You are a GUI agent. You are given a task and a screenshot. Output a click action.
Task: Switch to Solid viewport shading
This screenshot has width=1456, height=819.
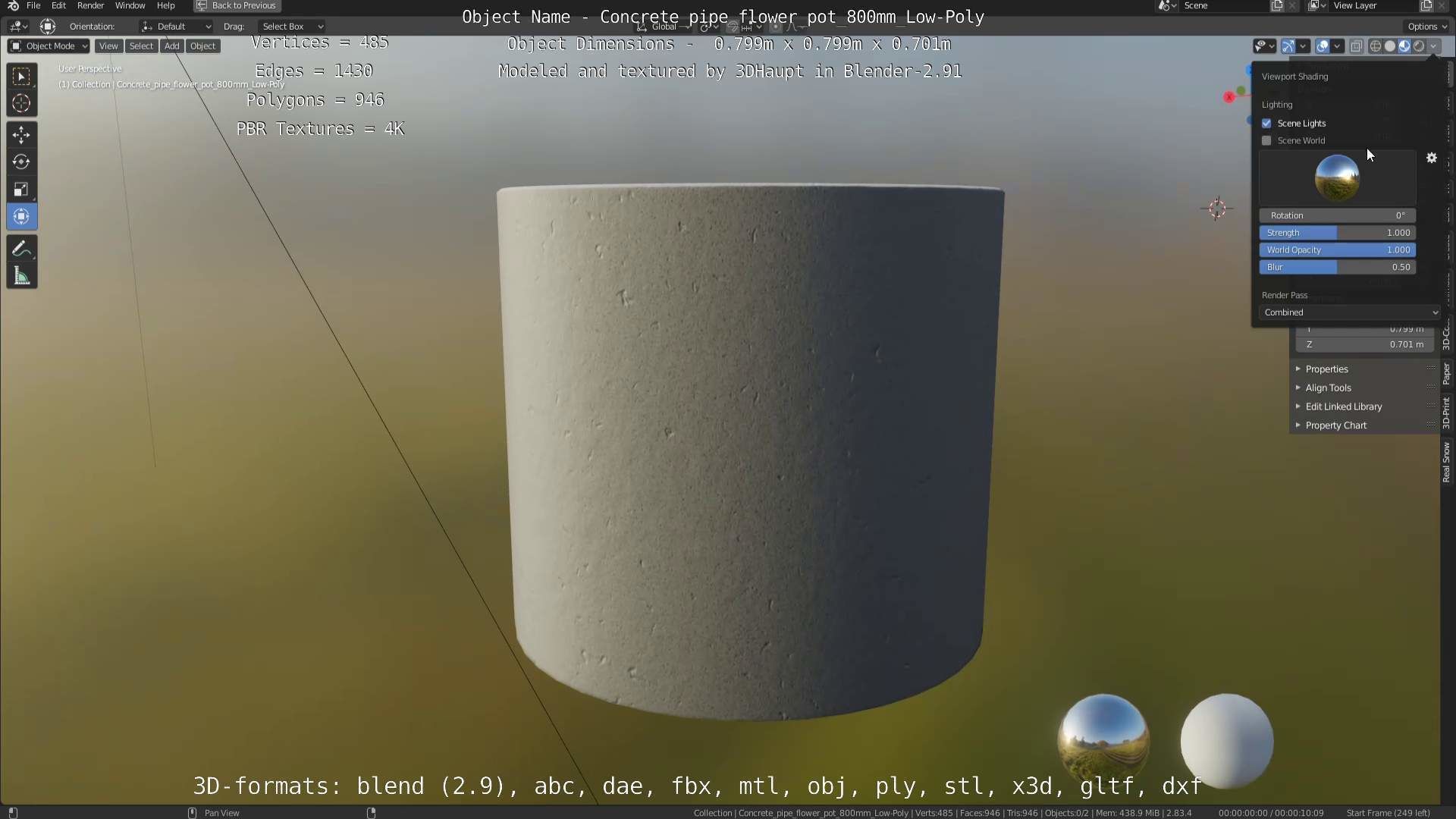point(1390,46)
